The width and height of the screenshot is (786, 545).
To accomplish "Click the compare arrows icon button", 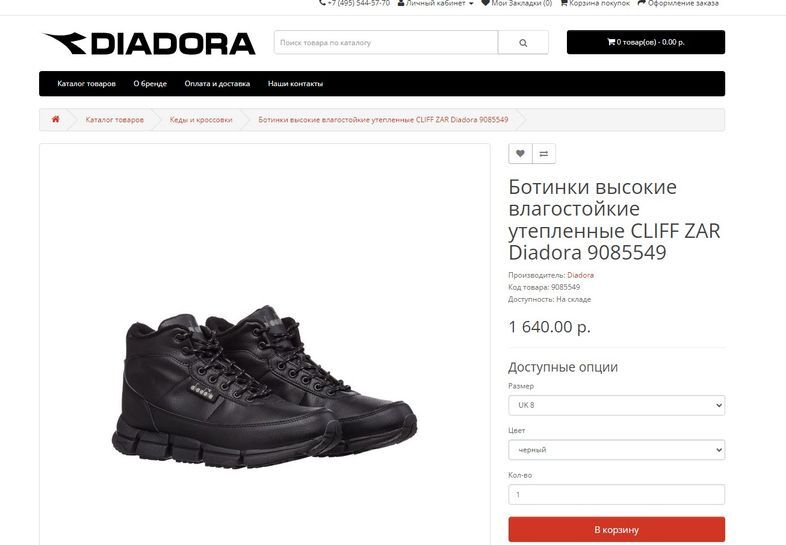I will tap(544, 153).
